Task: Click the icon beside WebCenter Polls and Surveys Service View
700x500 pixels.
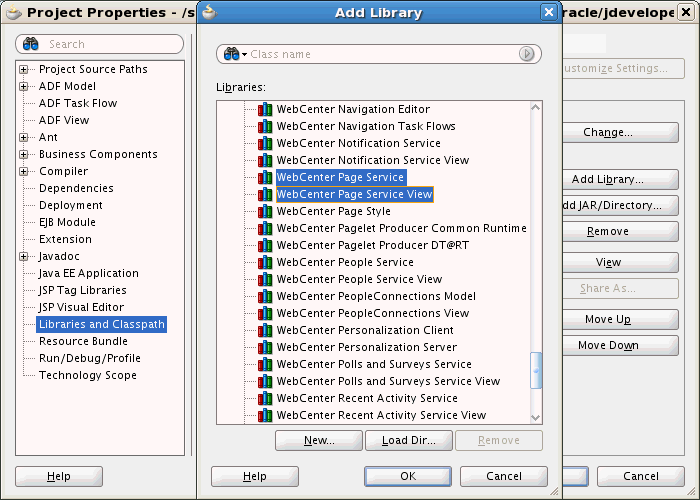Action: (265, 380)
